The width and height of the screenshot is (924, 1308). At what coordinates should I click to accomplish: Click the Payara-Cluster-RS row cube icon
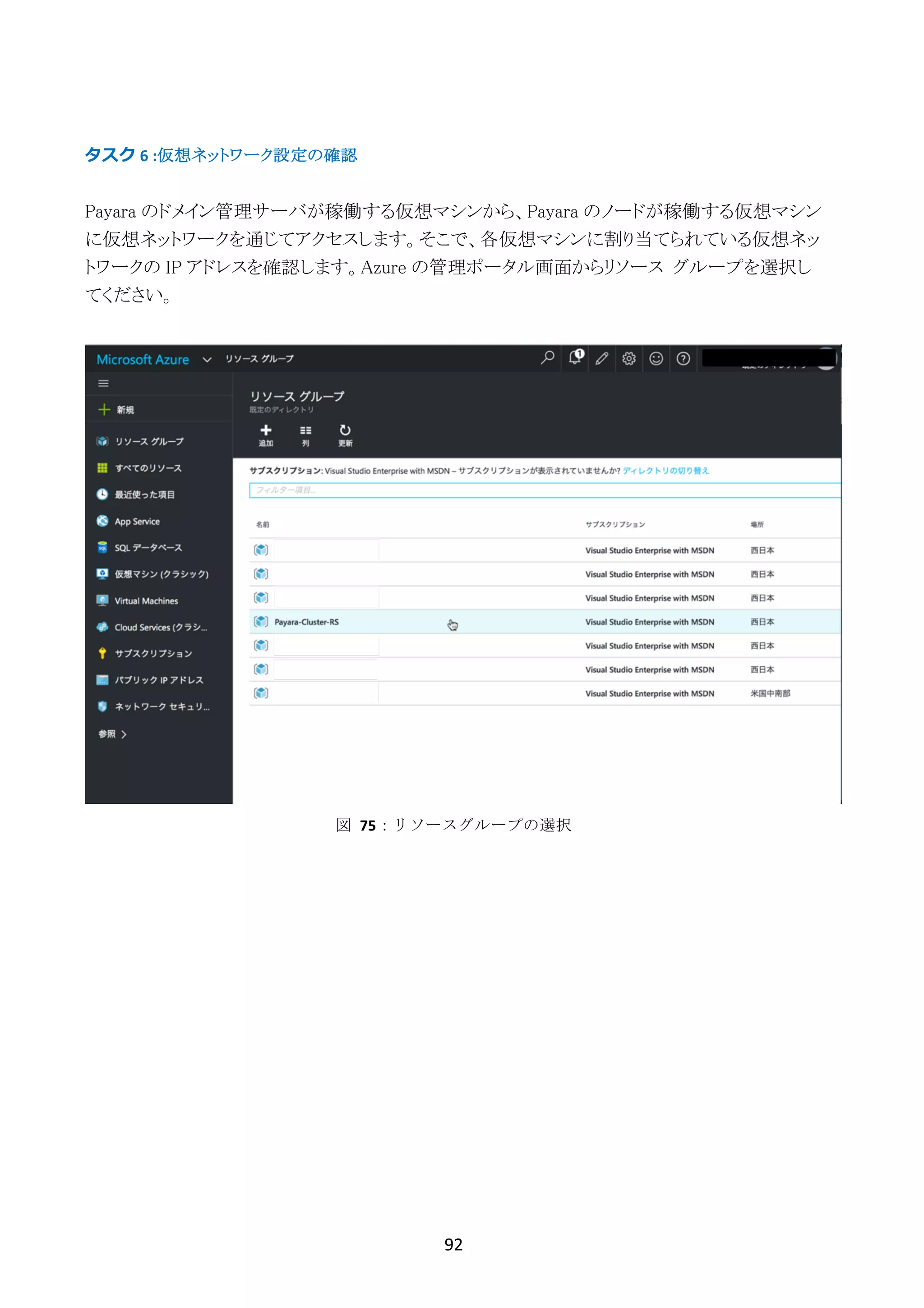[x=261, y=622]
